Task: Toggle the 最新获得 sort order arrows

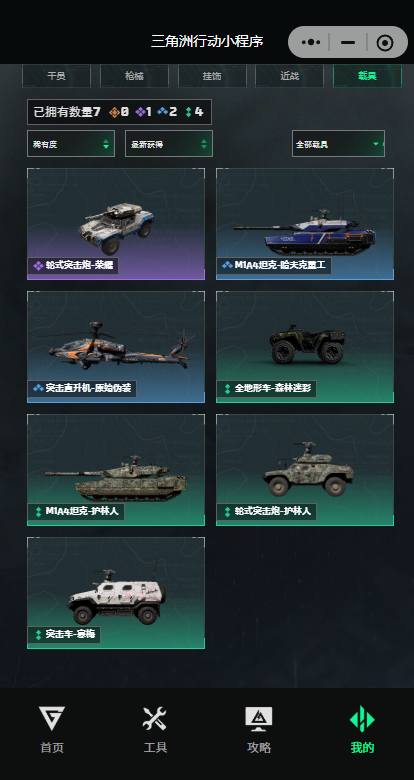Action: [x=204, y=144]
